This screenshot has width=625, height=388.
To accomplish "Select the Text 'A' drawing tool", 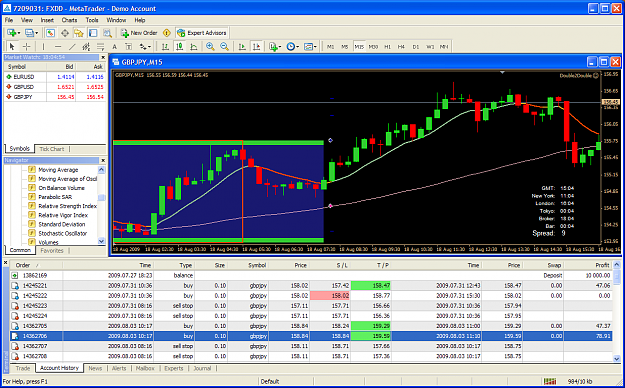I will coord(114,47).
